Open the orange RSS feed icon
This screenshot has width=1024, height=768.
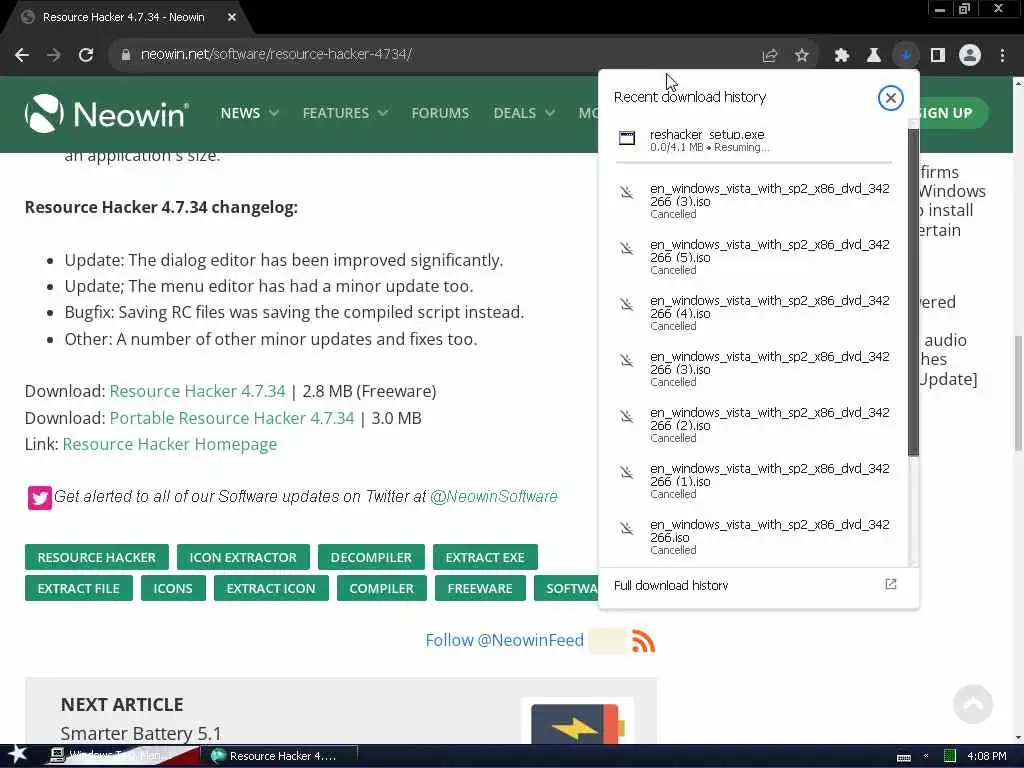(x=643, y=641)
